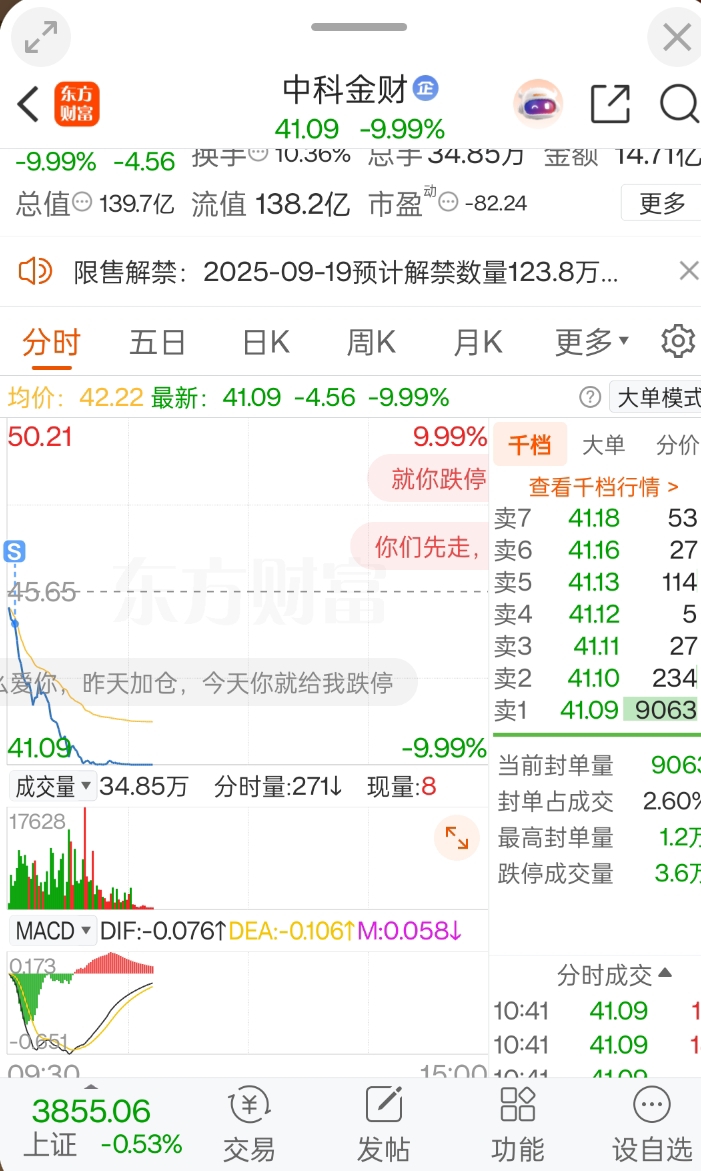Click the 卖3 41.11 order row
701x1171 pixels.
(596, 645)
